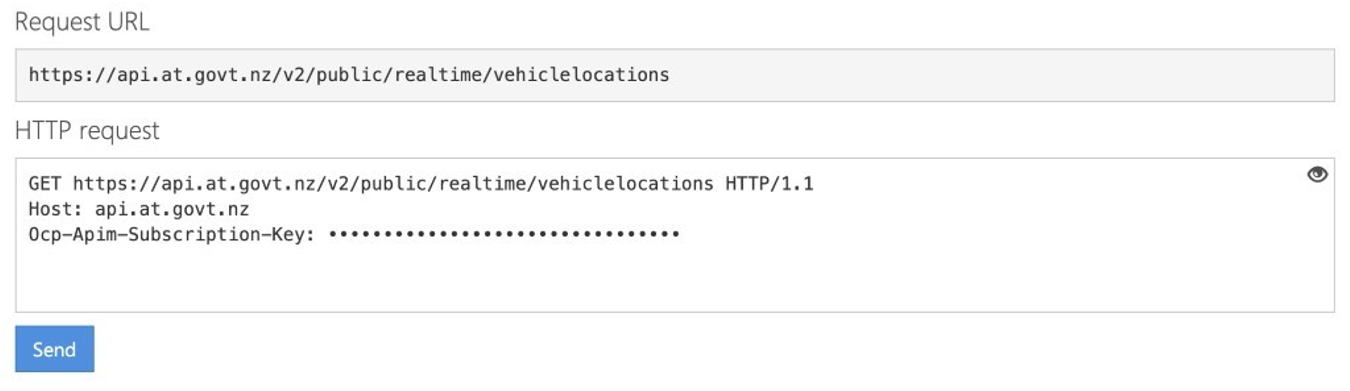1350x391 pixels.
Task: Place cursor on the GET request line
Action: pos(421,184)
